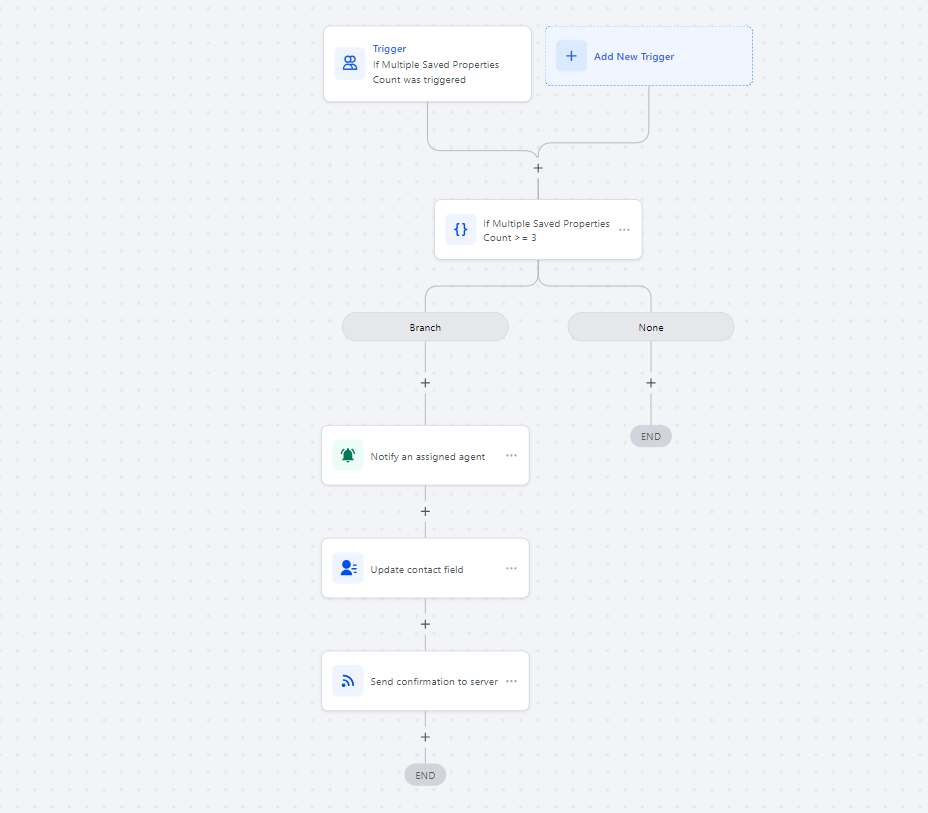Open options menu for Update contact field
This screenshot has width=928, height=813.
[x=511, y=569]
